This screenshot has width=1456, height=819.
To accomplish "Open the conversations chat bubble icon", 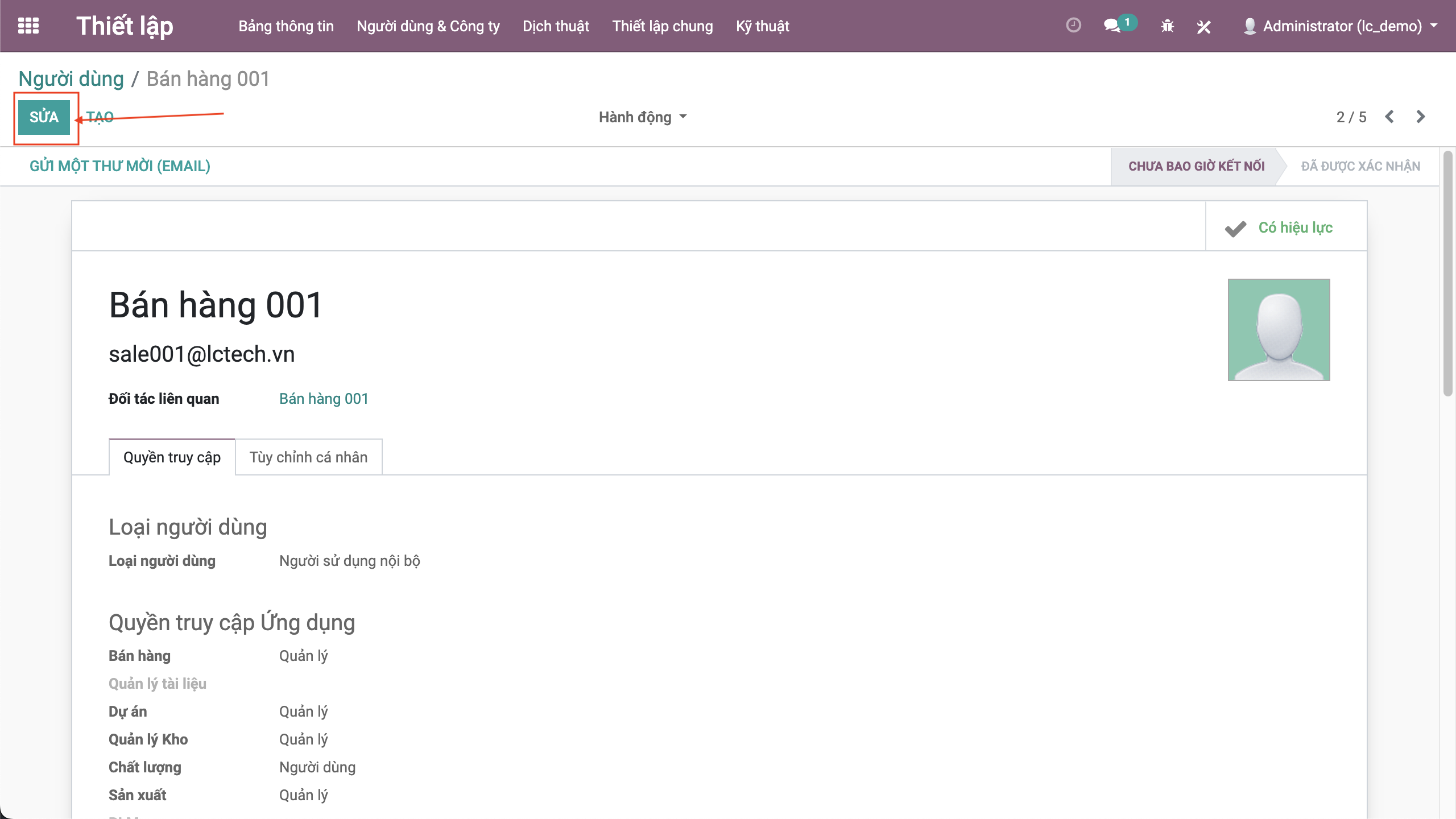I will pyautogui.click(x=1111, y=26).
